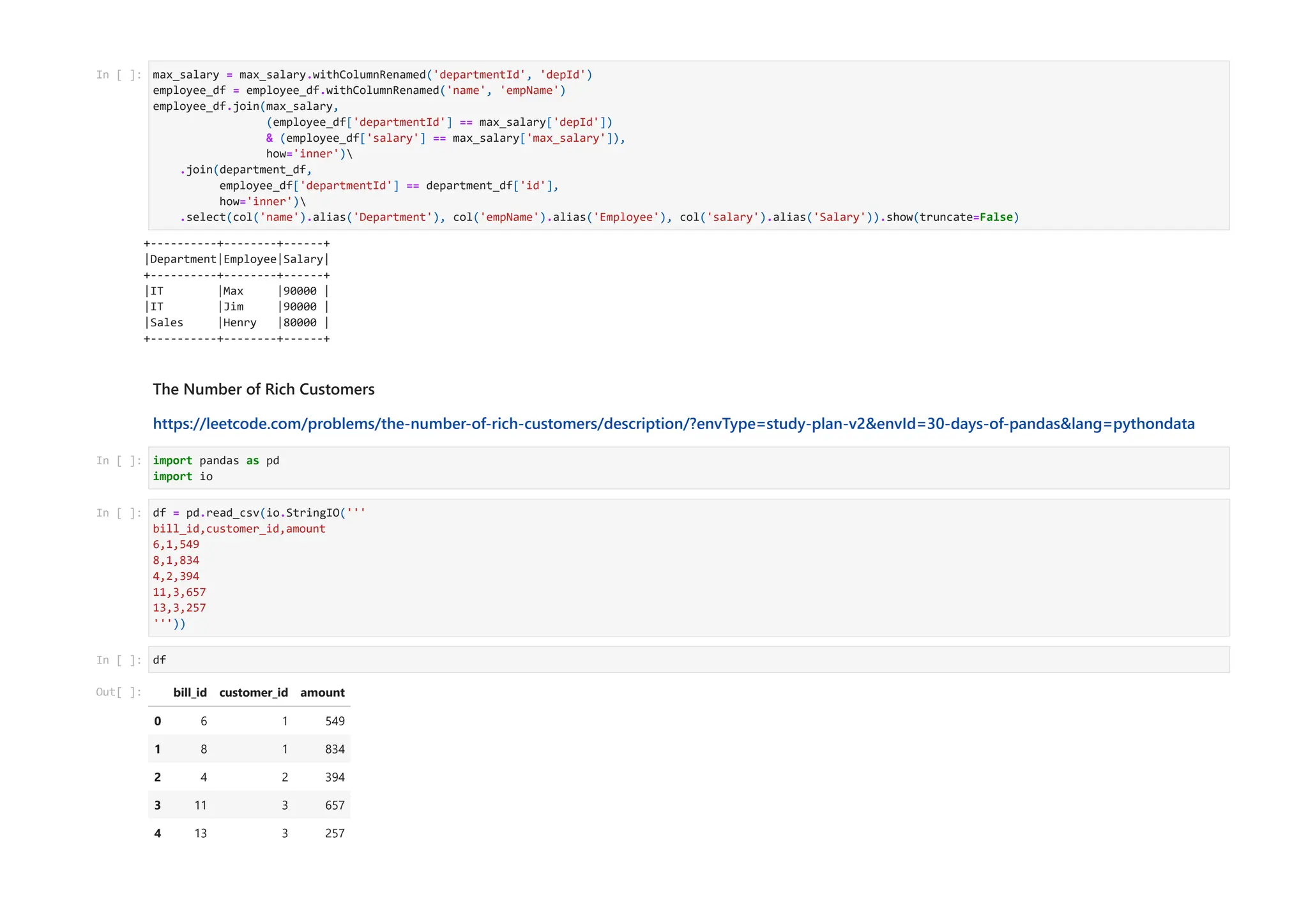Click the IT Max 90000 output row

[x=237, y=291]
